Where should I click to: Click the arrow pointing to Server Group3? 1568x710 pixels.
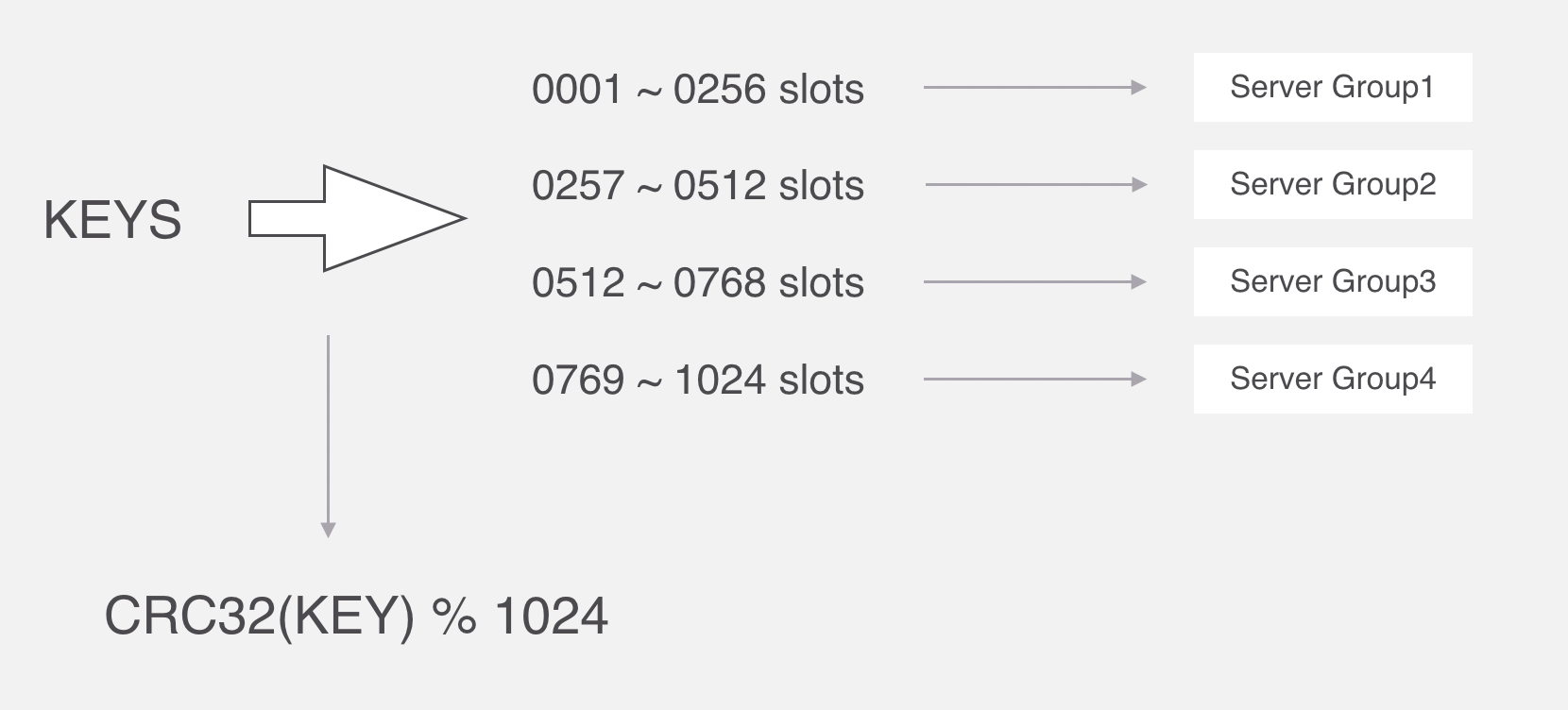tap(1034, 281)
